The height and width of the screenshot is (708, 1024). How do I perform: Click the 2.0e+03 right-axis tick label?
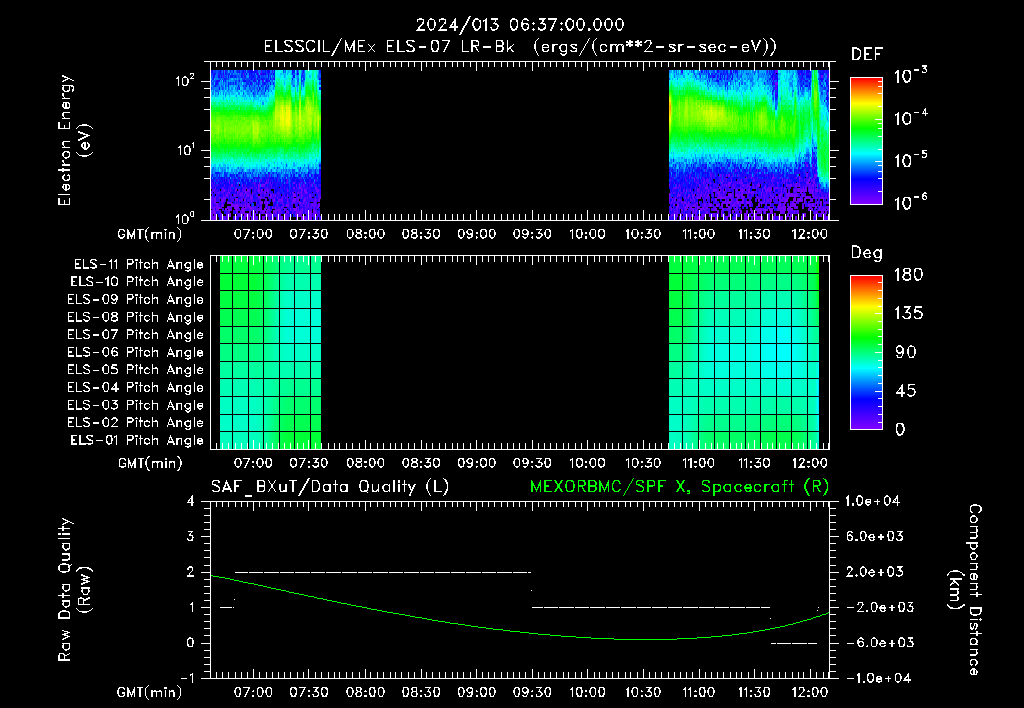pyautogui.click(x=874, y=571)
